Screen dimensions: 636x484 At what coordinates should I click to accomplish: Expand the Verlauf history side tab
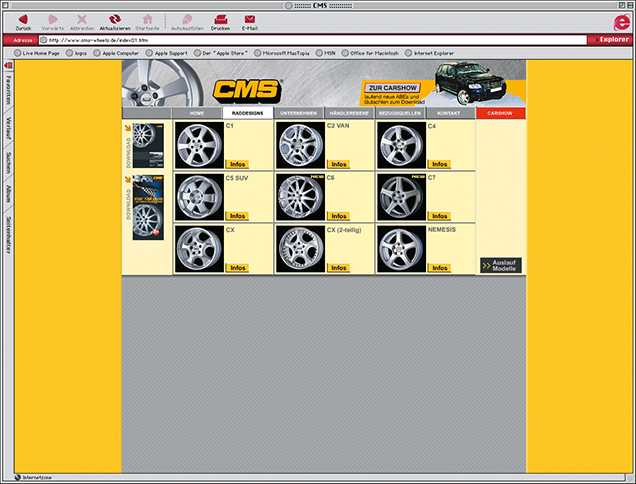pos(7,131)
